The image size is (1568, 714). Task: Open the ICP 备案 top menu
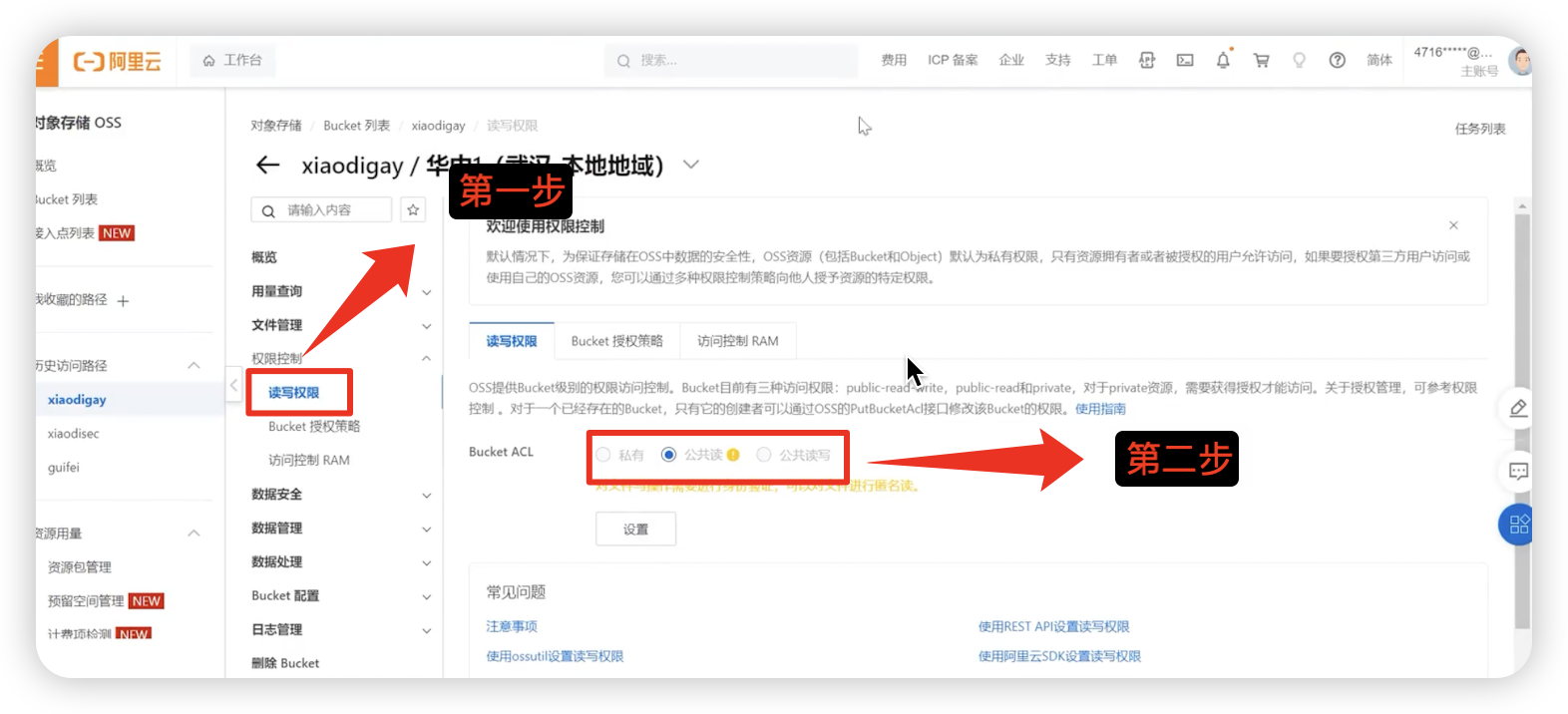953,60
